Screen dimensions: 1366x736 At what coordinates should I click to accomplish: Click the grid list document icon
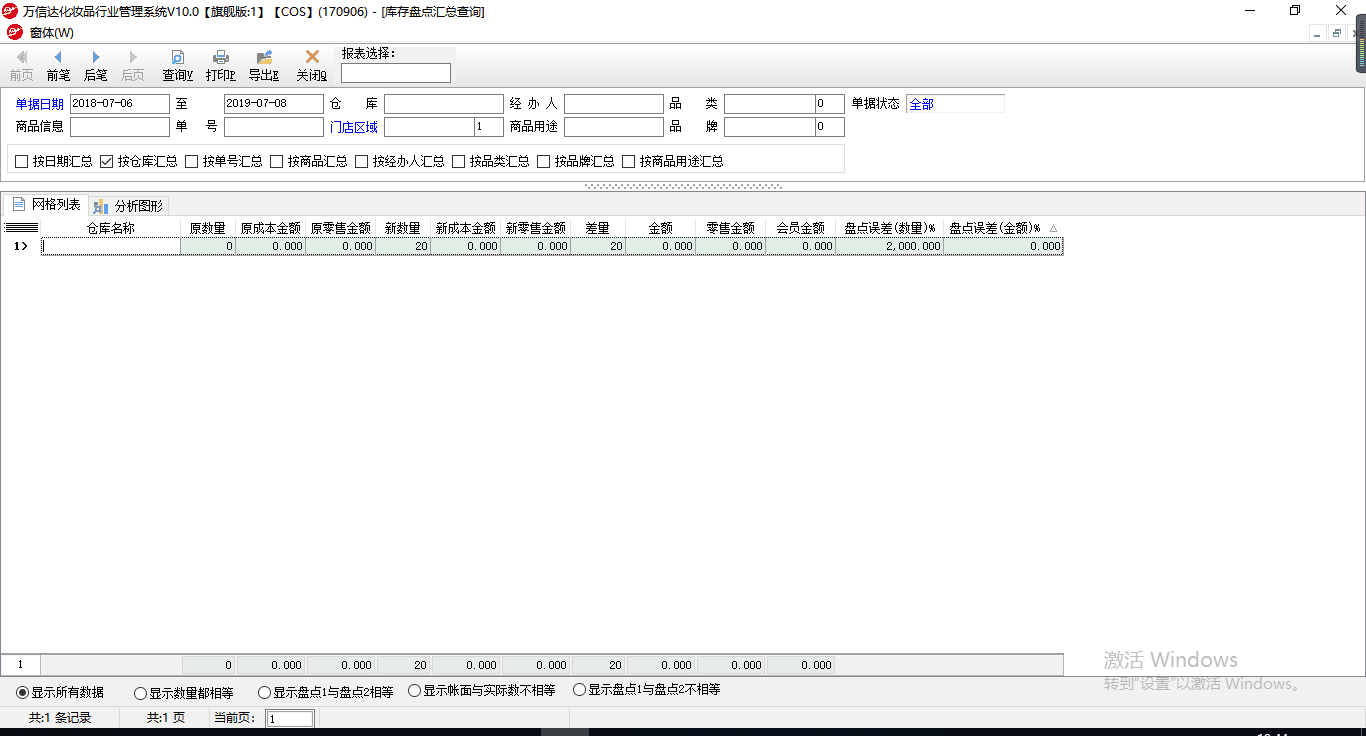18,204
